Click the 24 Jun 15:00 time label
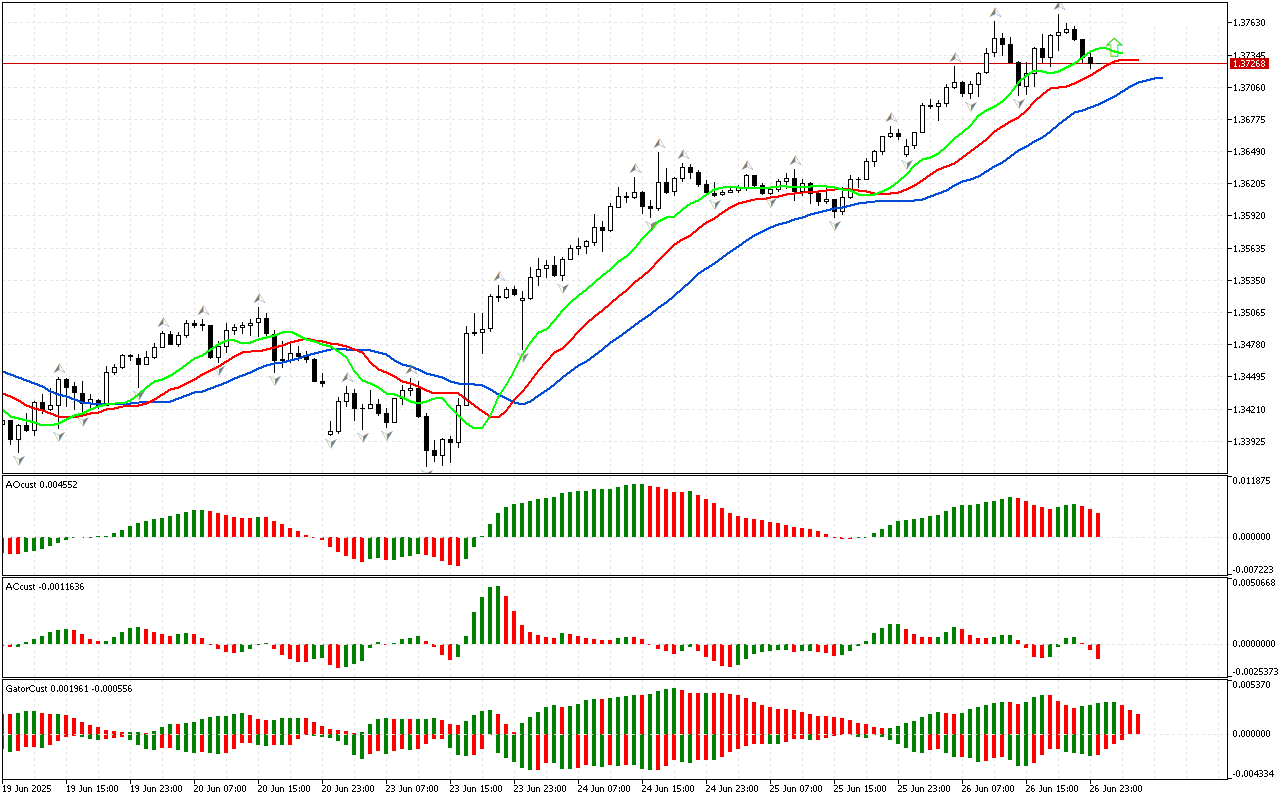Viewport: 1280px width, 800px height. (x=670, y=788)
